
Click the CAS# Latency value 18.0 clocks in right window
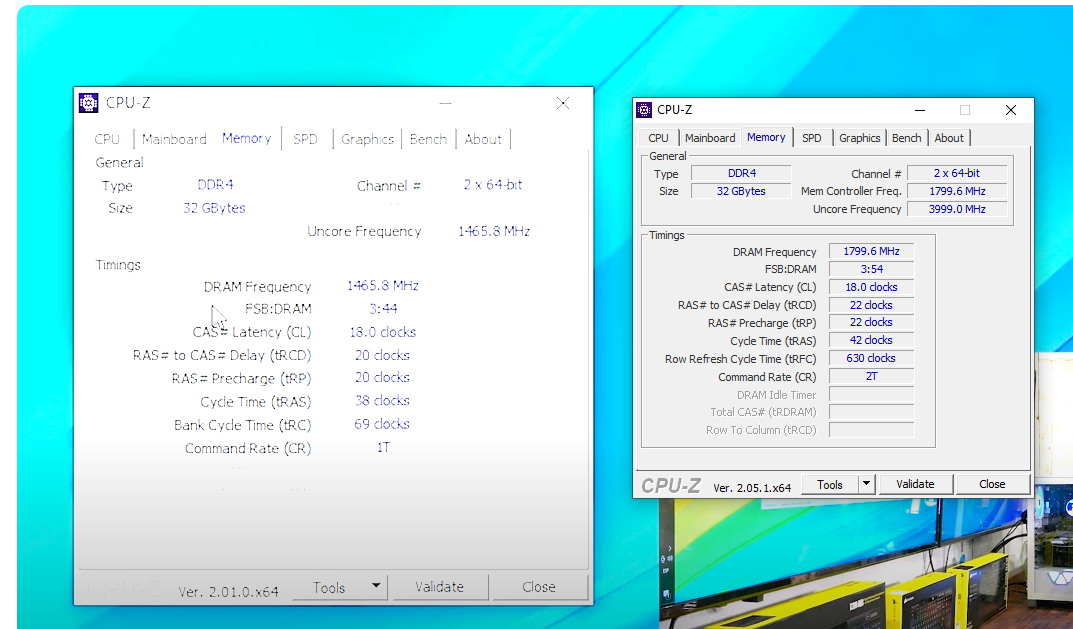[x=871, y=287]
